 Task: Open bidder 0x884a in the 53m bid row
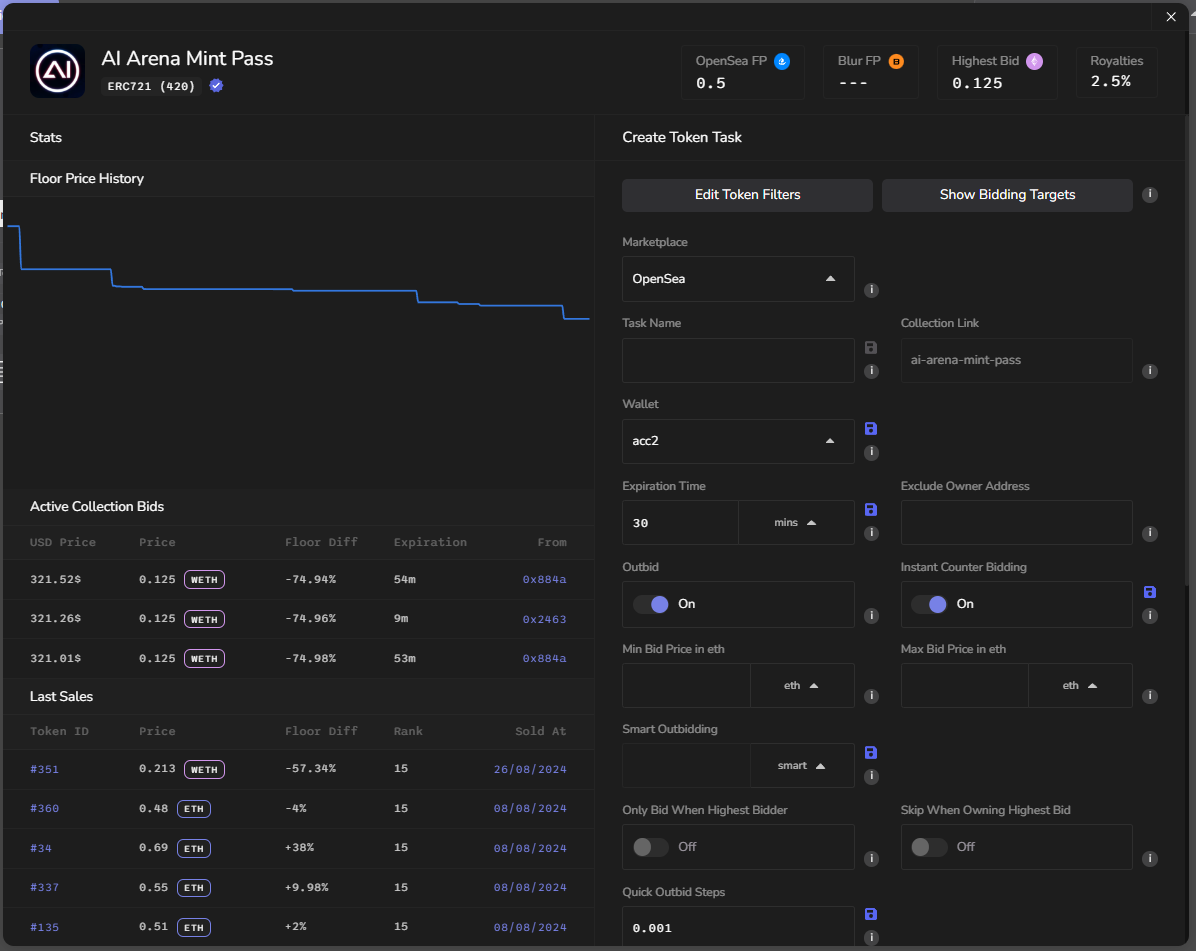point(544,658)
